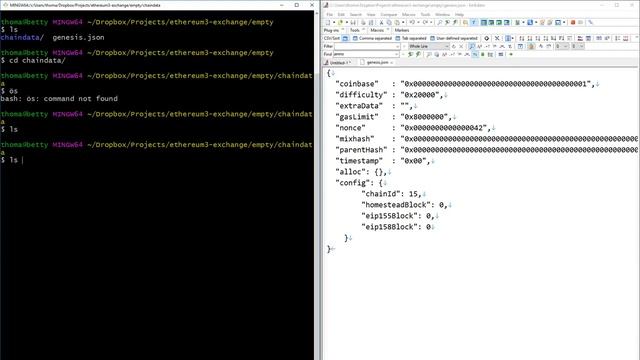This screenshot has width=640, height=360.
Task: Click the red Record macro icon
Action: 573,22
